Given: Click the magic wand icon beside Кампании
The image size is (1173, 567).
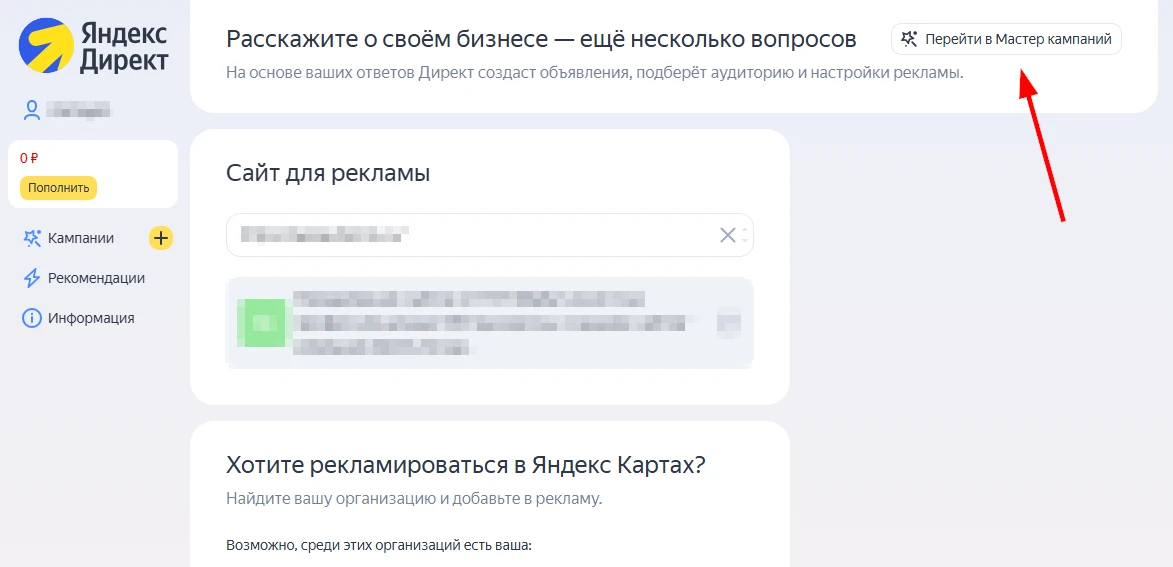Looking at the screenshot, I should (x=31, y=238).
